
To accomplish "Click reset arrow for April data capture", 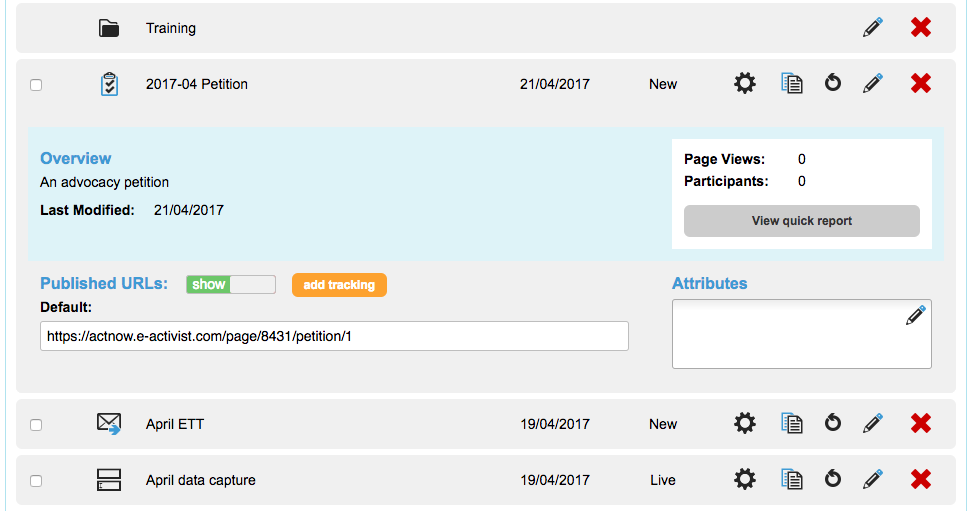I will [833, 480].
